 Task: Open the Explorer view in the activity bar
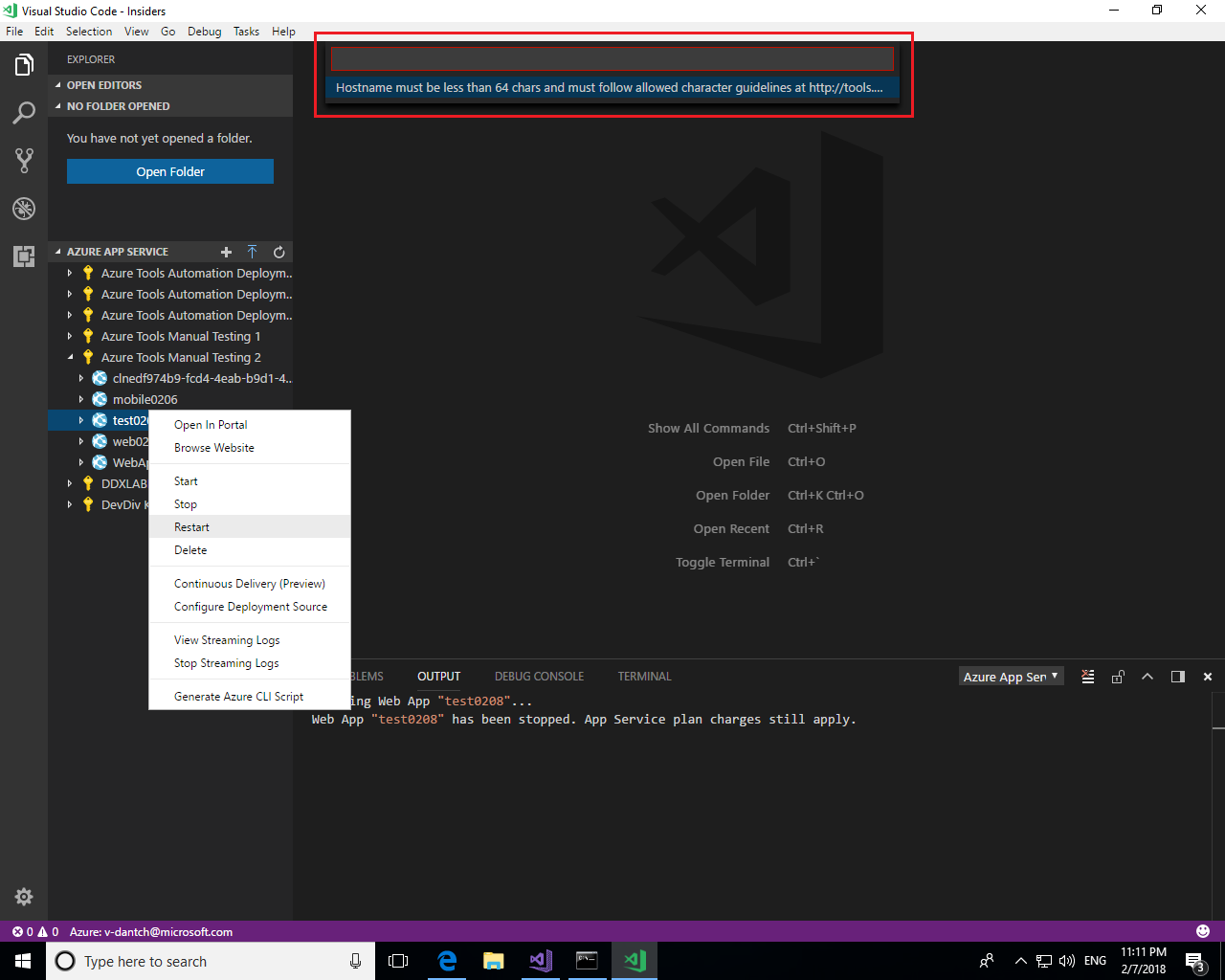click(x=23, y=65)
